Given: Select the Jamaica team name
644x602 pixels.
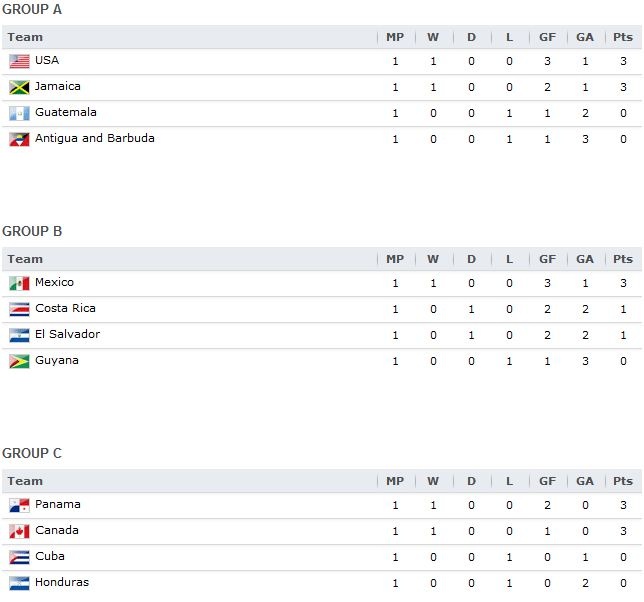Looking at the screenshot, I should (57, 86).
